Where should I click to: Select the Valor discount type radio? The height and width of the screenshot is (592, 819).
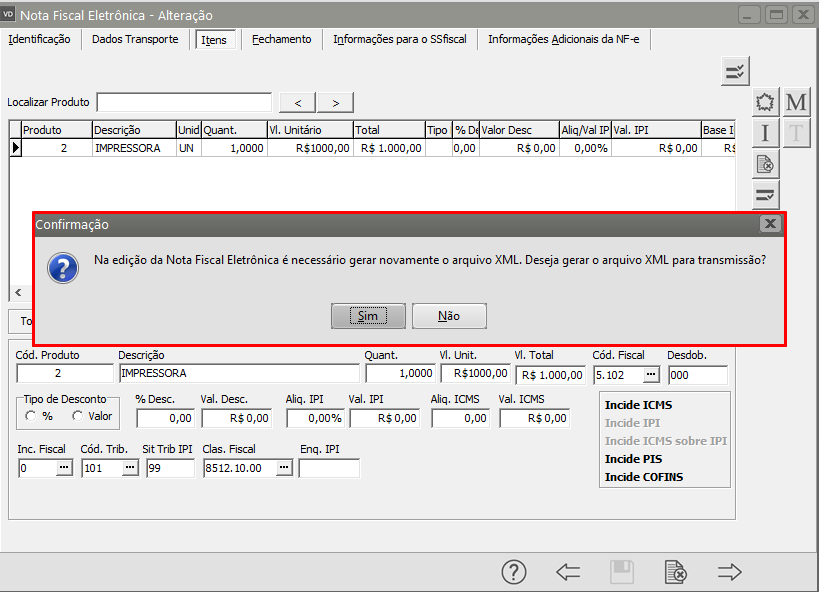[x=78, y=416]
